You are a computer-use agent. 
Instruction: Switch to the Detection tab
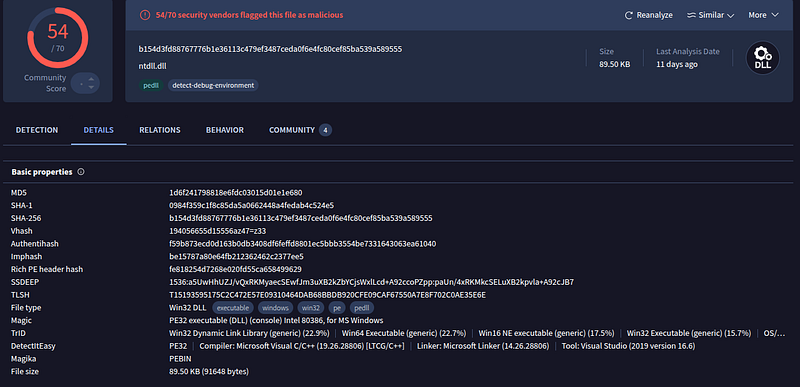(x=37, y=130)
